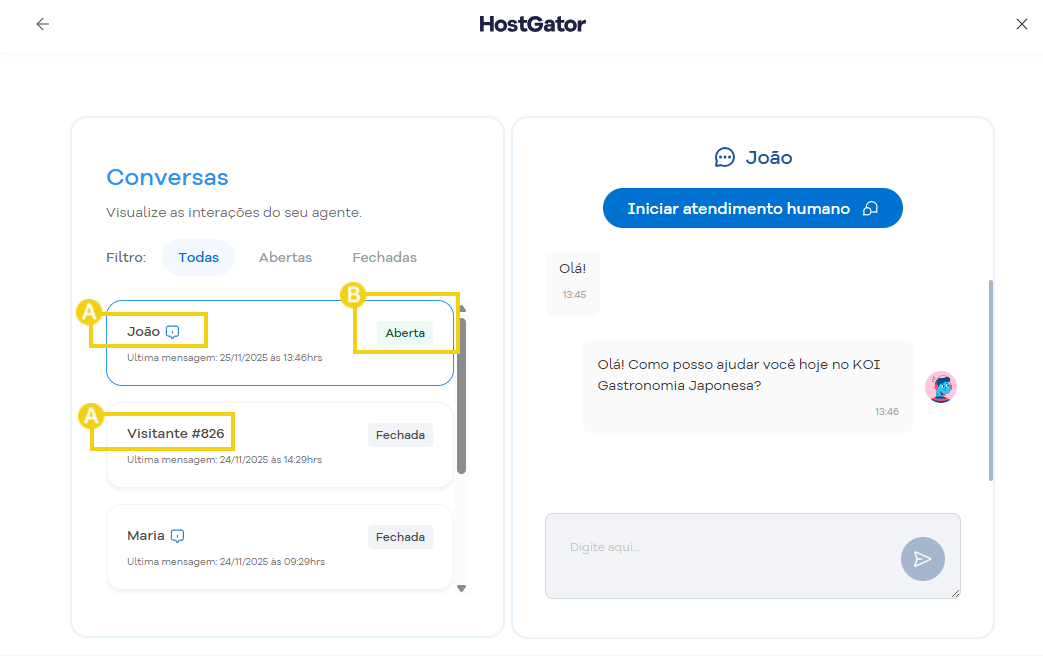Close the Conversas window

tap(1022, 23)
